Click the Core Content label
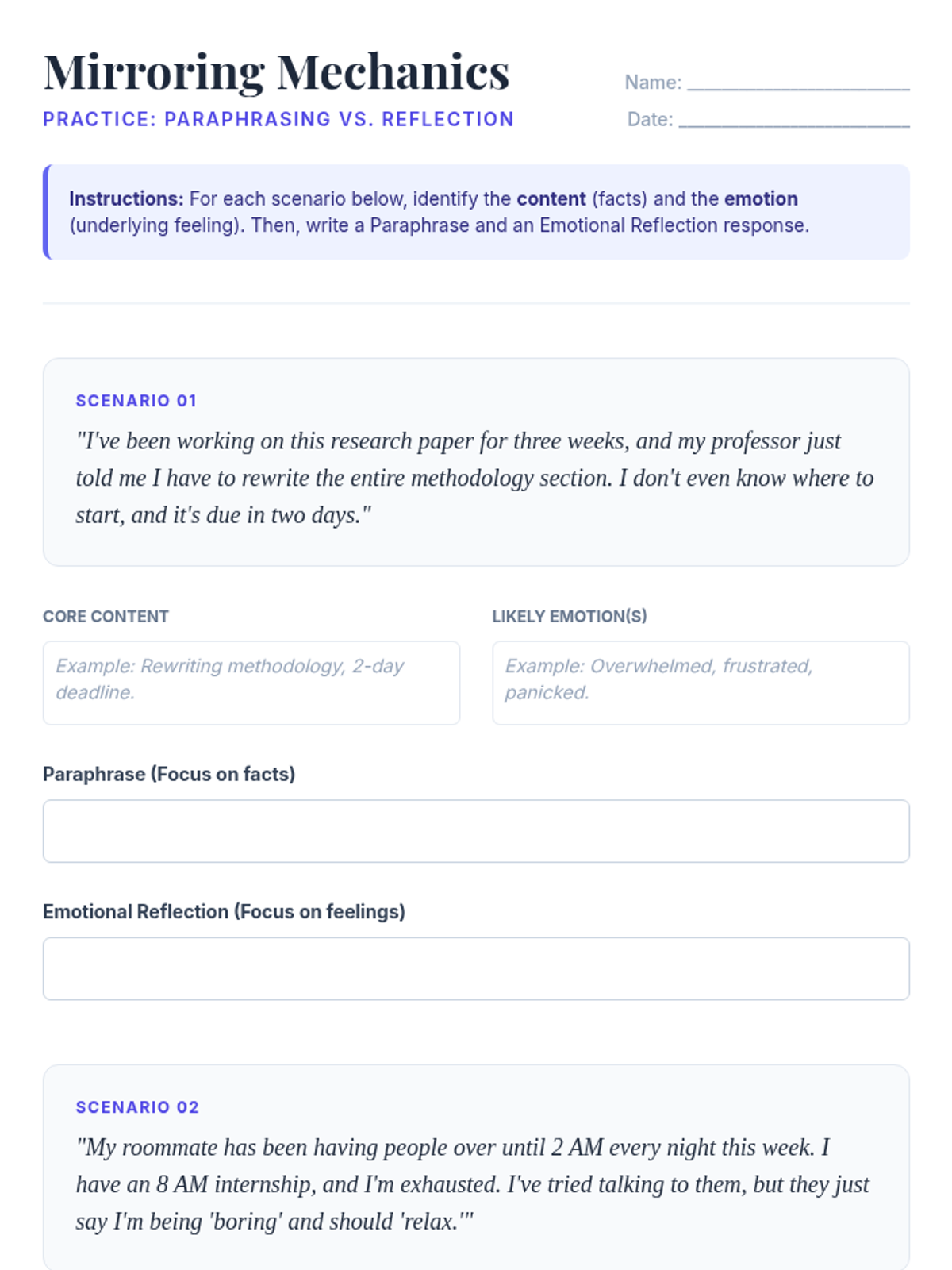This screenshot has height=1270, width=952. coord(106,616)
